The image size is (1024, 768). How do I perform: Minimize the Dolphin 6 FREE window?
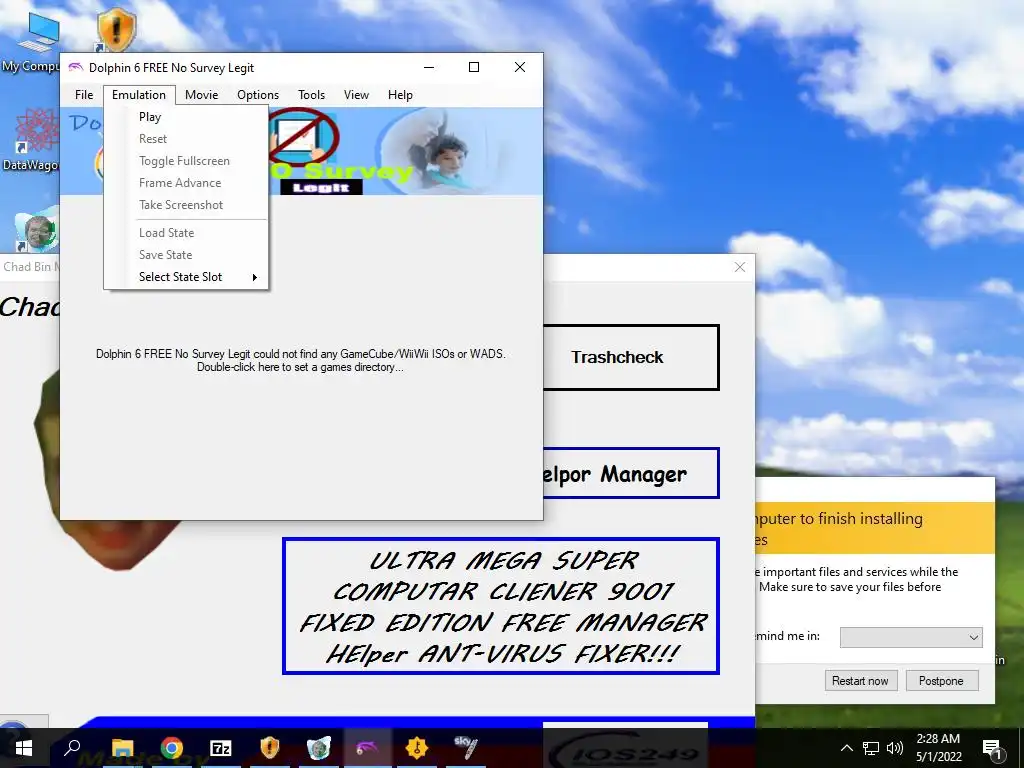pyautogui.click(x=429, y=67)
